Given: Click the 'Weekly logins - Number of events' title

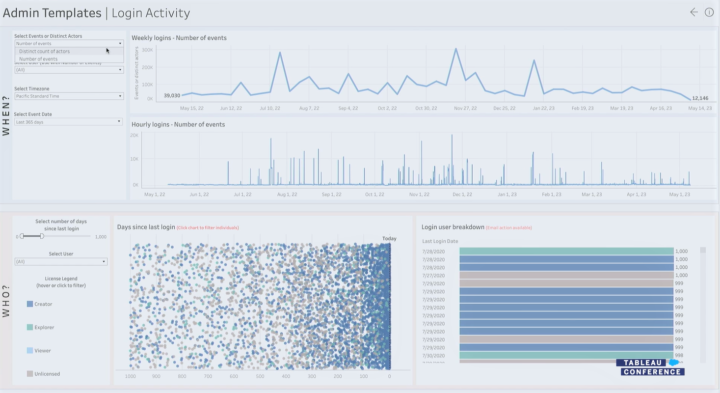Looking at the screenshot, I should 179,38.
